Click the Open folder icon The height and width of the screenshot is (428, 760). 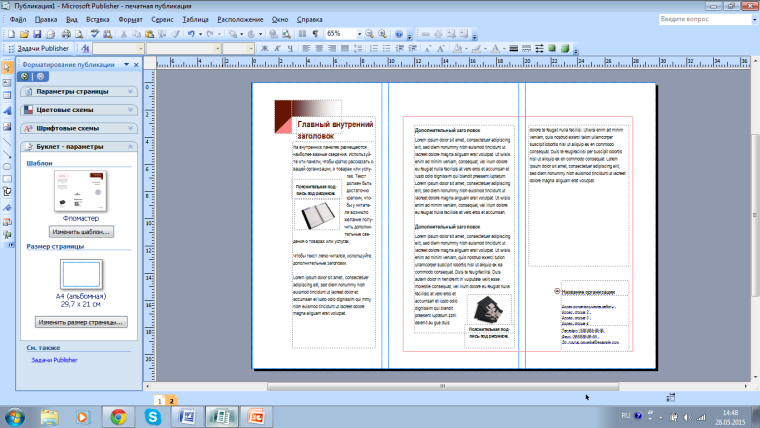(25, 33)
